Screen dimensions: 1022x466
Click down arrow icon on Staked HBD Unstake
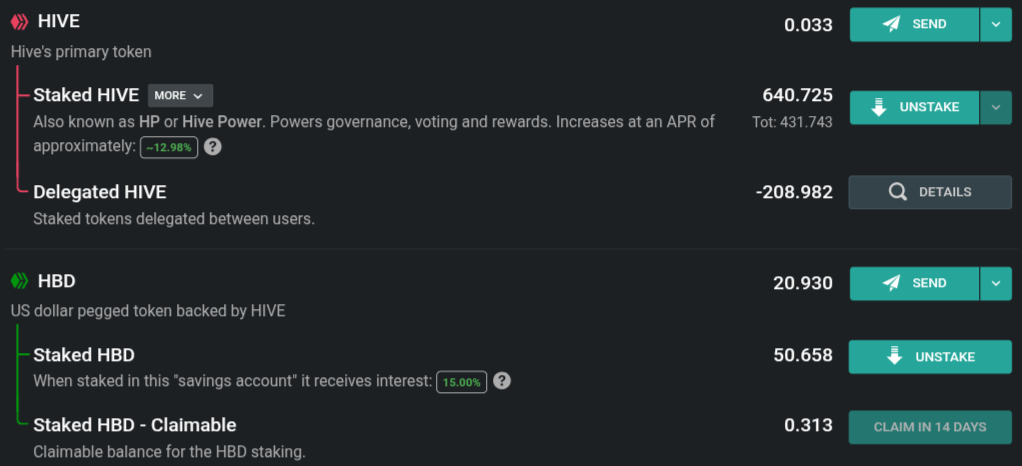[x=894, y=357]
